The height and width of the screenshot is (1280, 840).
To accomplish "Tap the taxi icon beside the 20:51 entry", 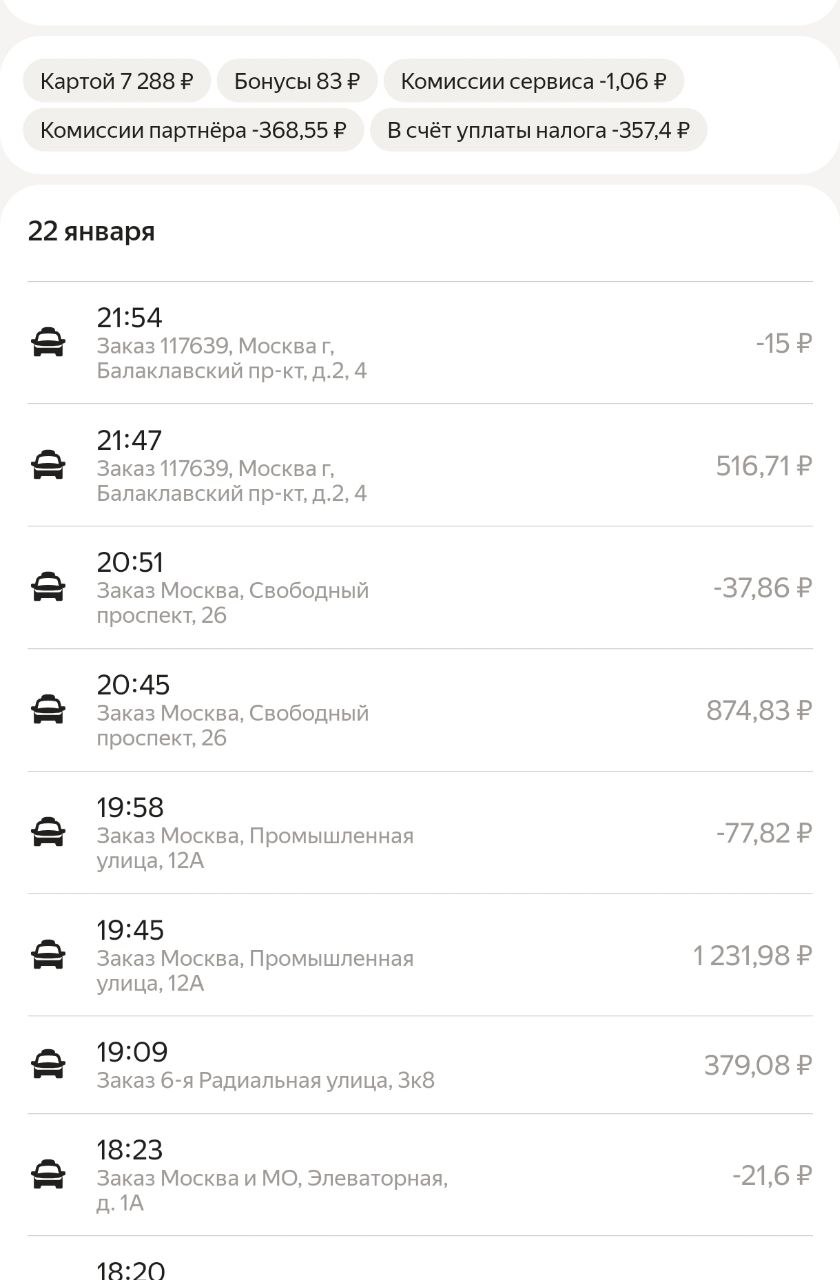I will pyautogui.click(x=48, y=588).
